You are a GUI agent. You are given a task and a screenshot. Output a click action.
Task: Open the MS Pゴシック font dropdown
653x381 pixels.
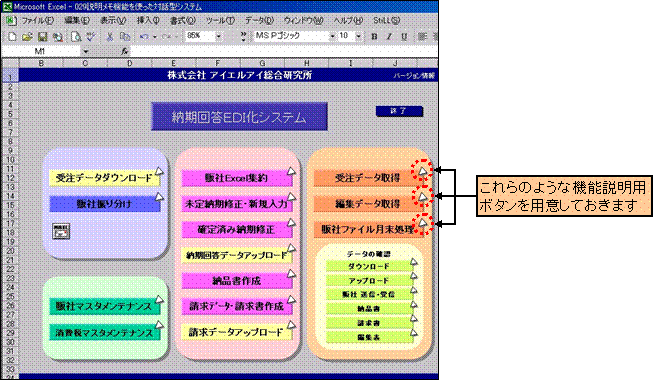coord(332,37)
